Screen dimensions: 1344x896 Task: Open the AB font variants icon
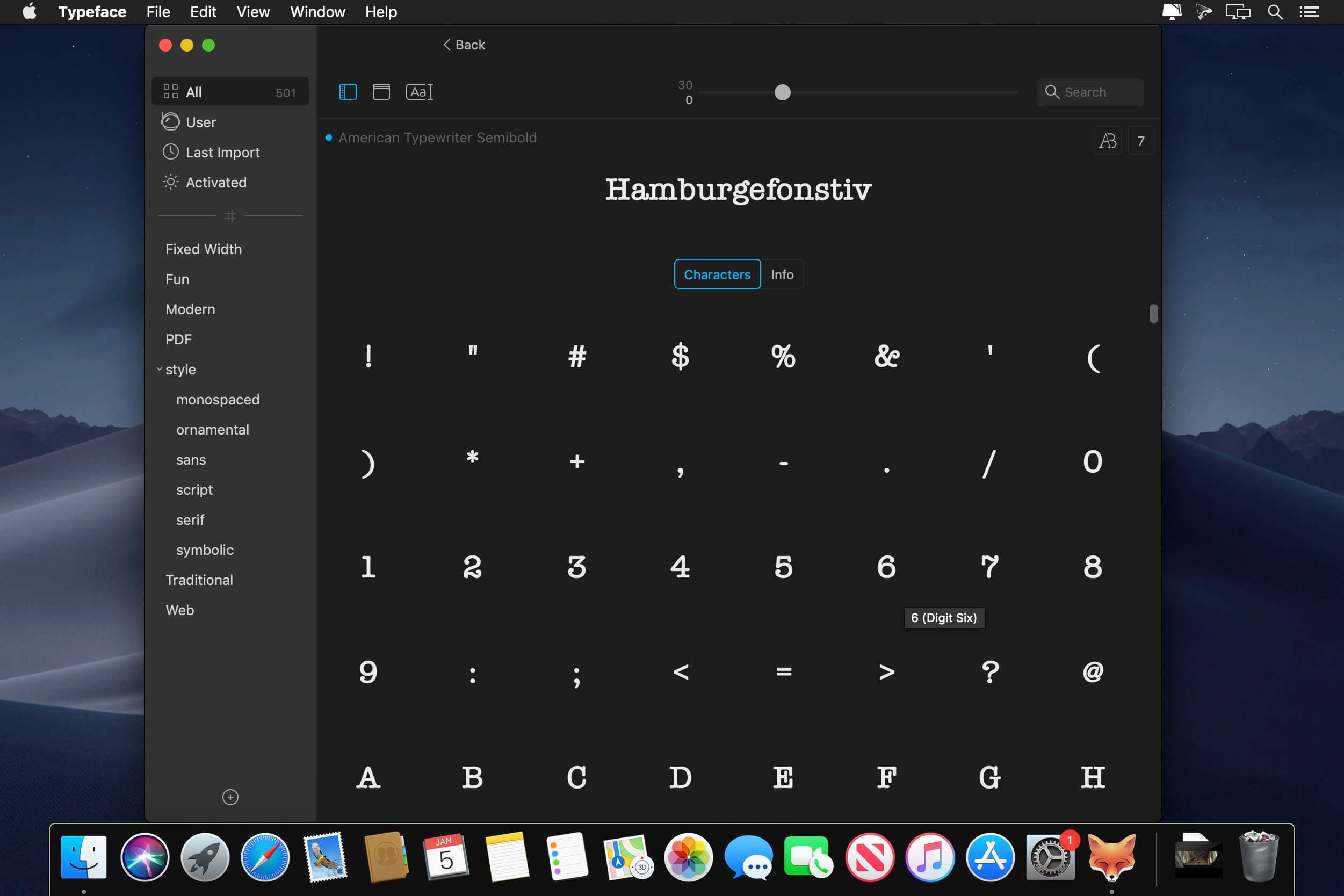tap(1108, 141)
